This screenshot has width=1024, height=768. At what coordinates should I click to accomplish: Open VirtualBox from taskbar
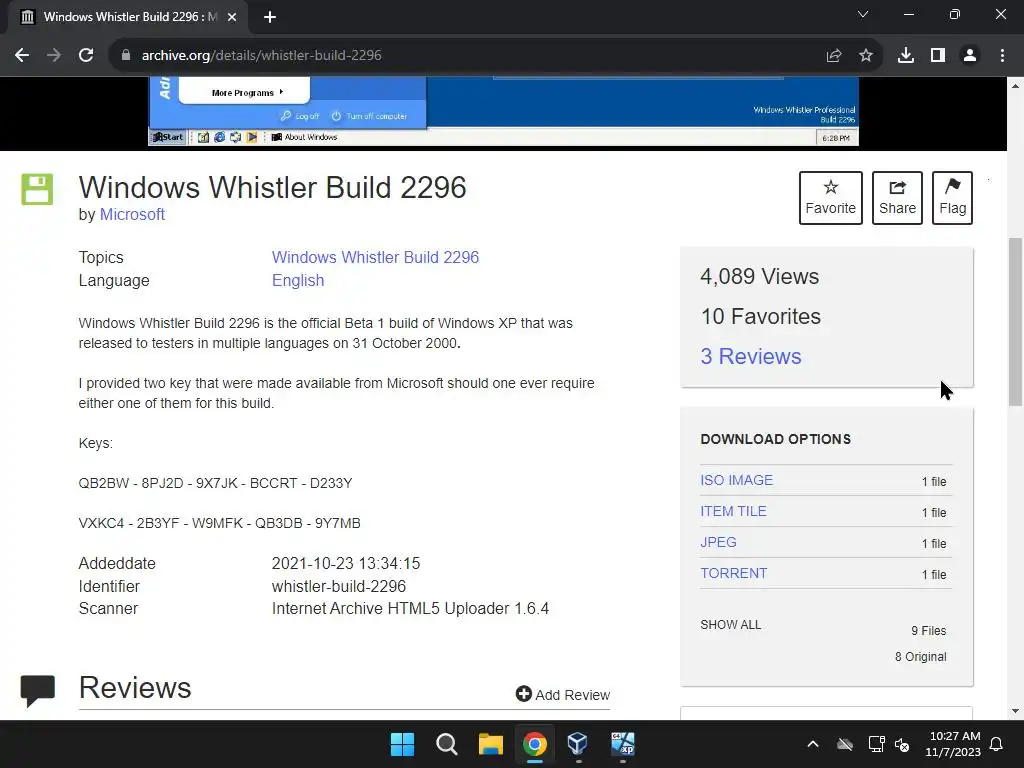[578, 744]
